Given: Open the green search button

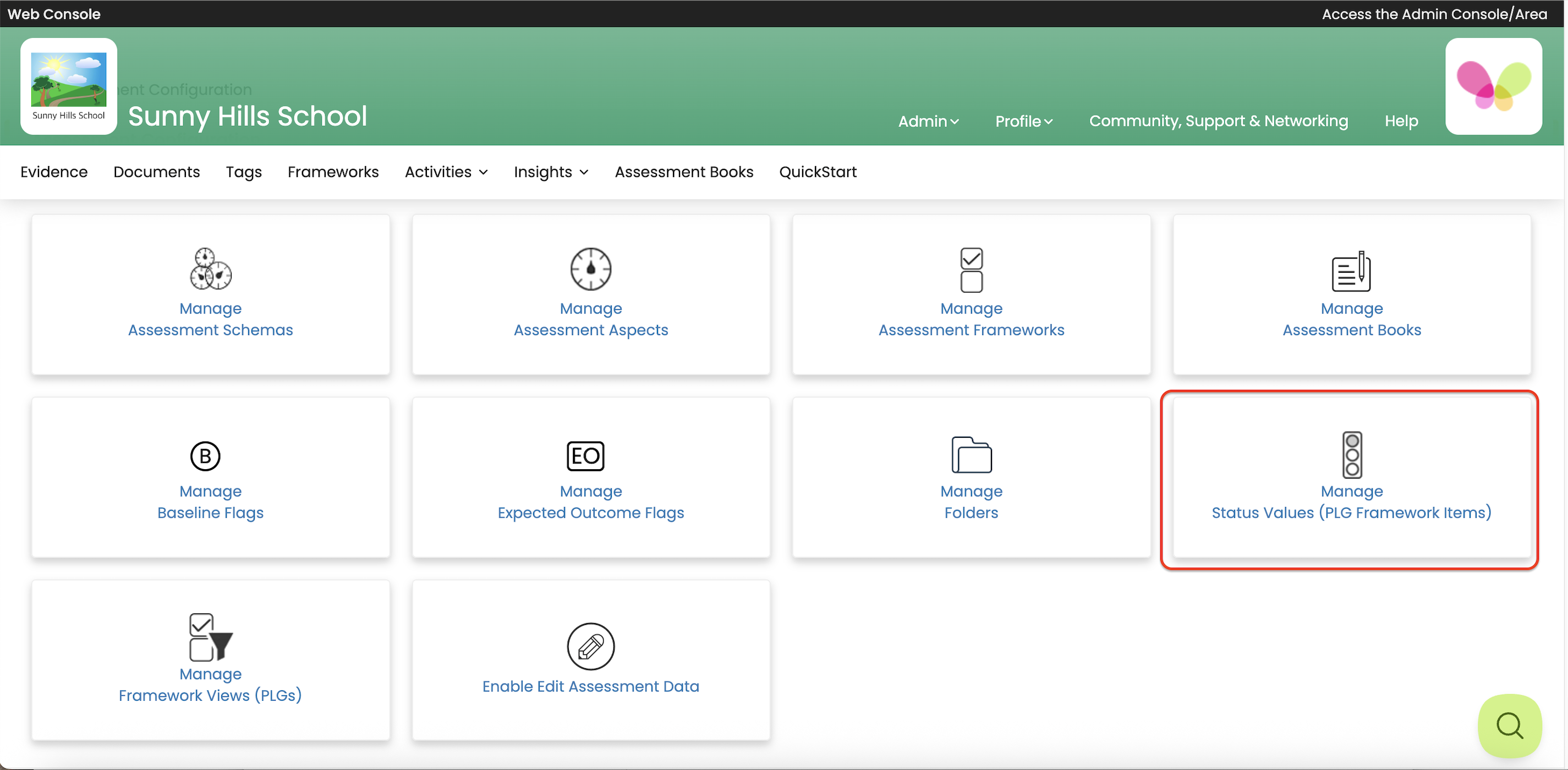Looking at the screenshot, I should (x=1509, y=725).
